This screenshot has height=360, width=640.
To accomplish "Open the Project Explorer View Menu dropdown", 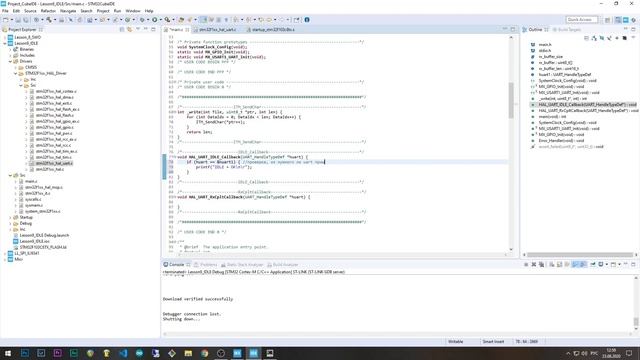I will coord(138,29).
